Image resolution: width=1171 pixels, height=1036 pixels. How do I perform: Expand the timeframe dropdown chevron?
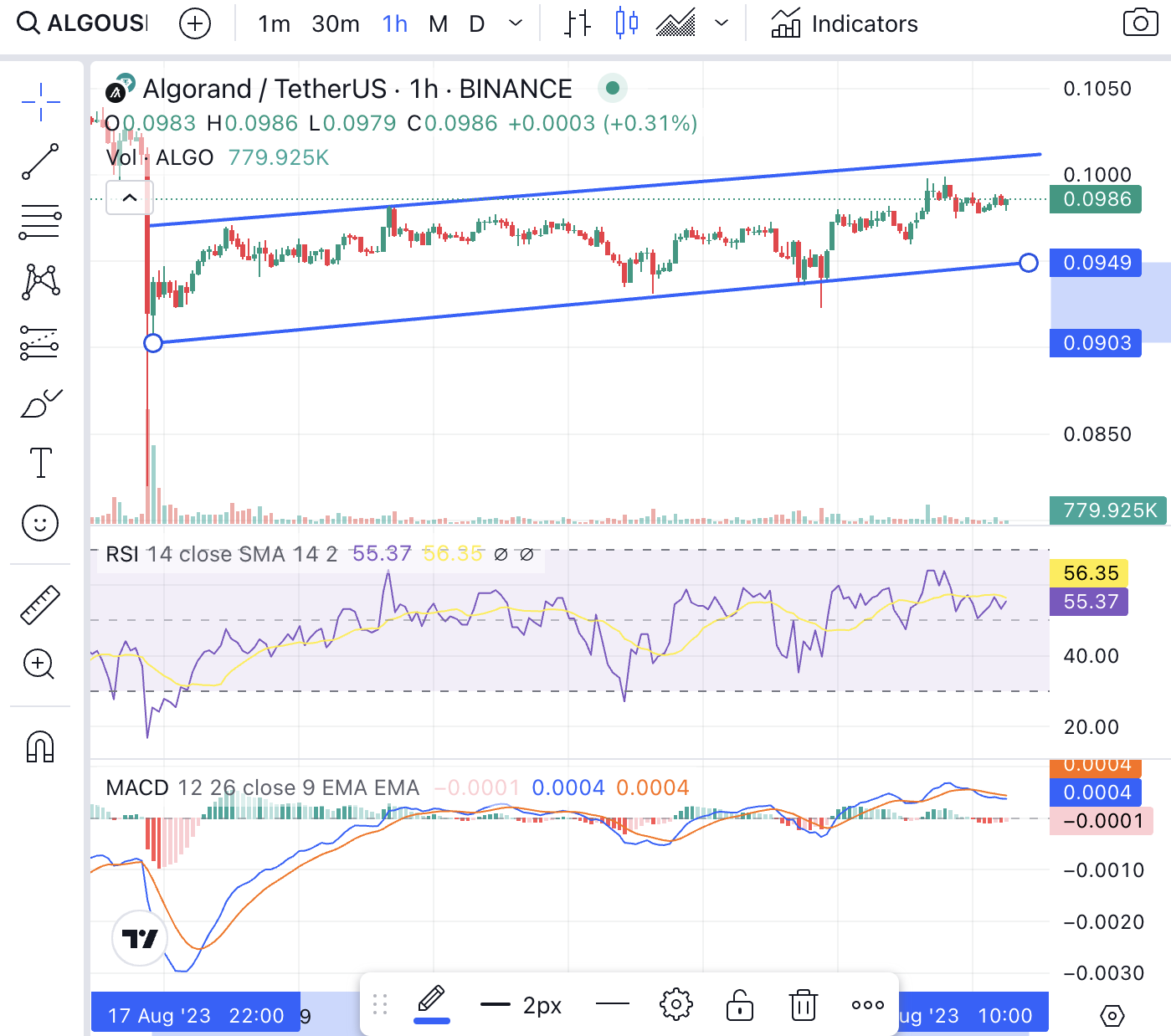click(x=516, y=23)
